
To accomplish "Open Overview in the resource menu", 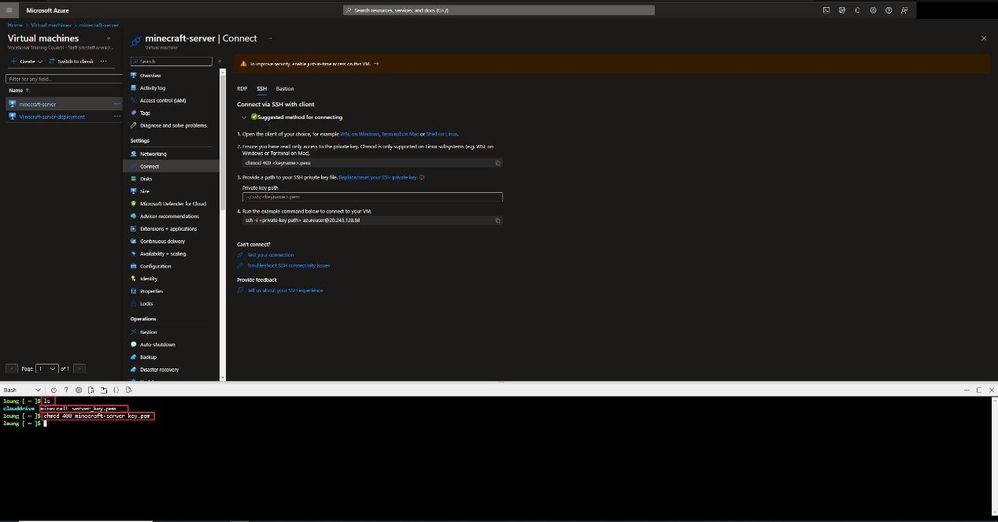I will coord(150,75).
